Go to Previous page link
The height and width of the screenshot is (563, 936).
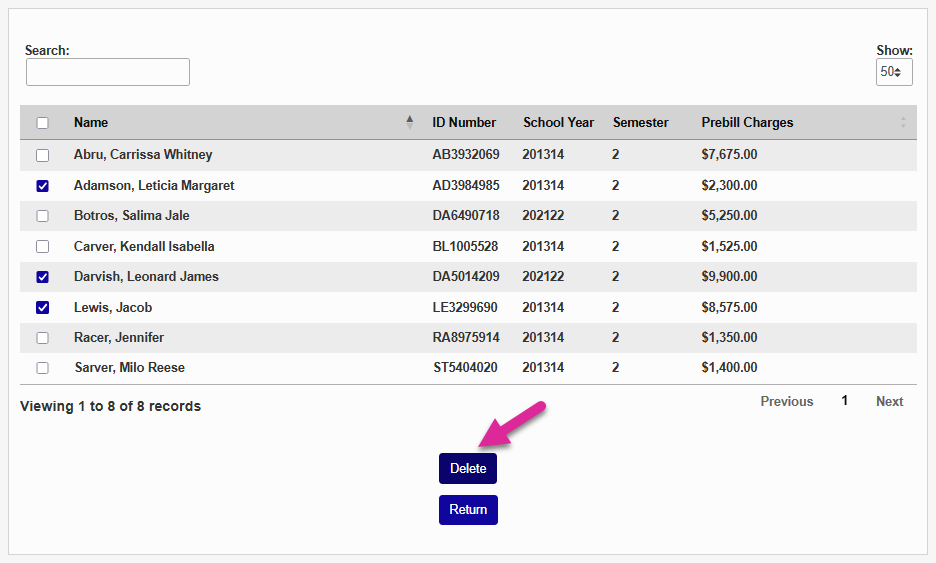(786, 401)
